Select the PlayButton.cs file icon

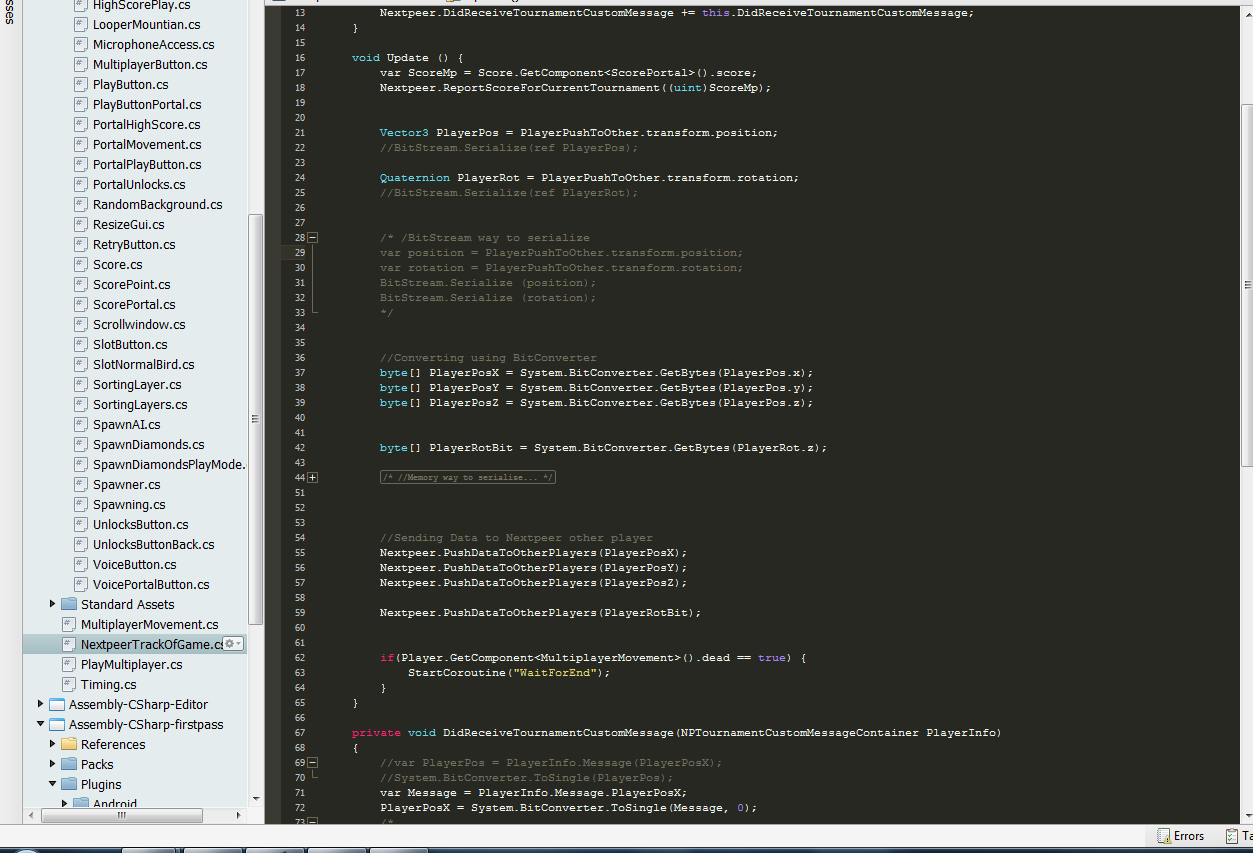(x=81, y=85)
